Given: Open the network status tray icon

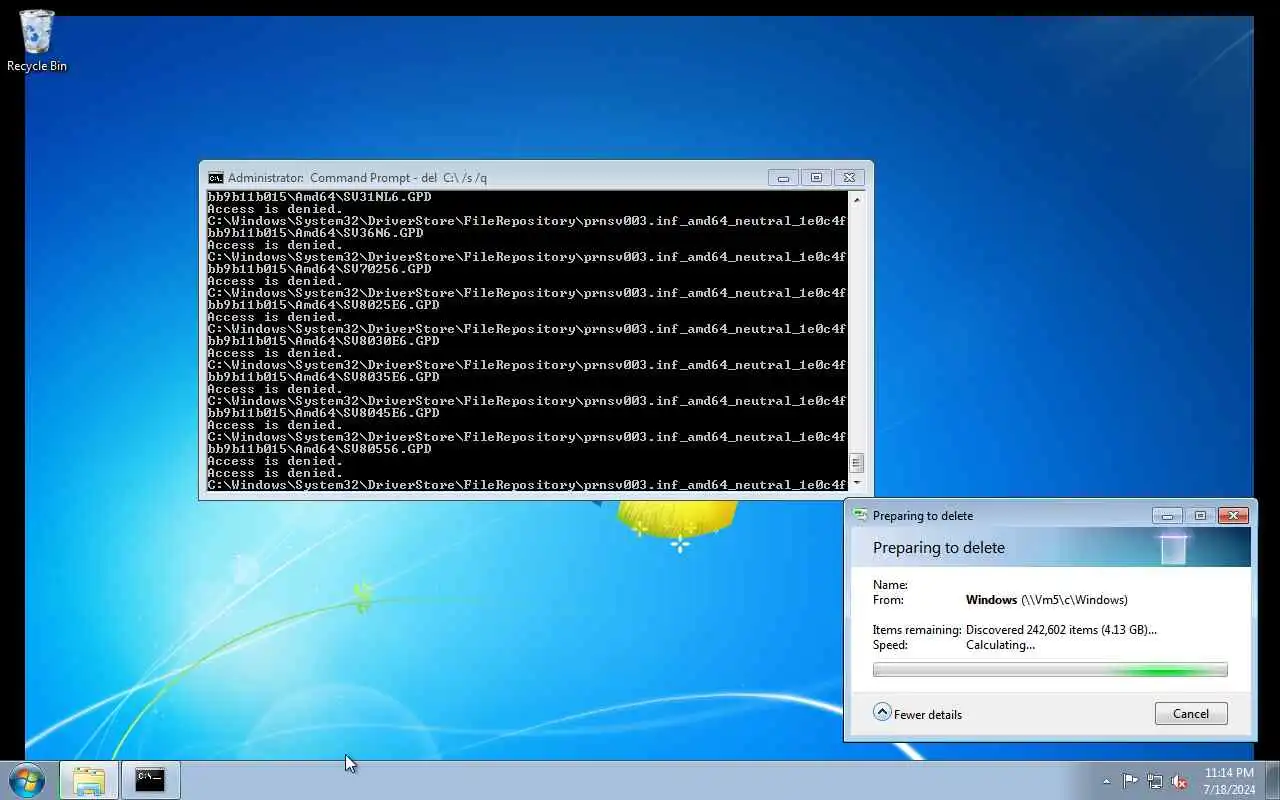Looking at the screenshot, I should tap(1155, 781).
